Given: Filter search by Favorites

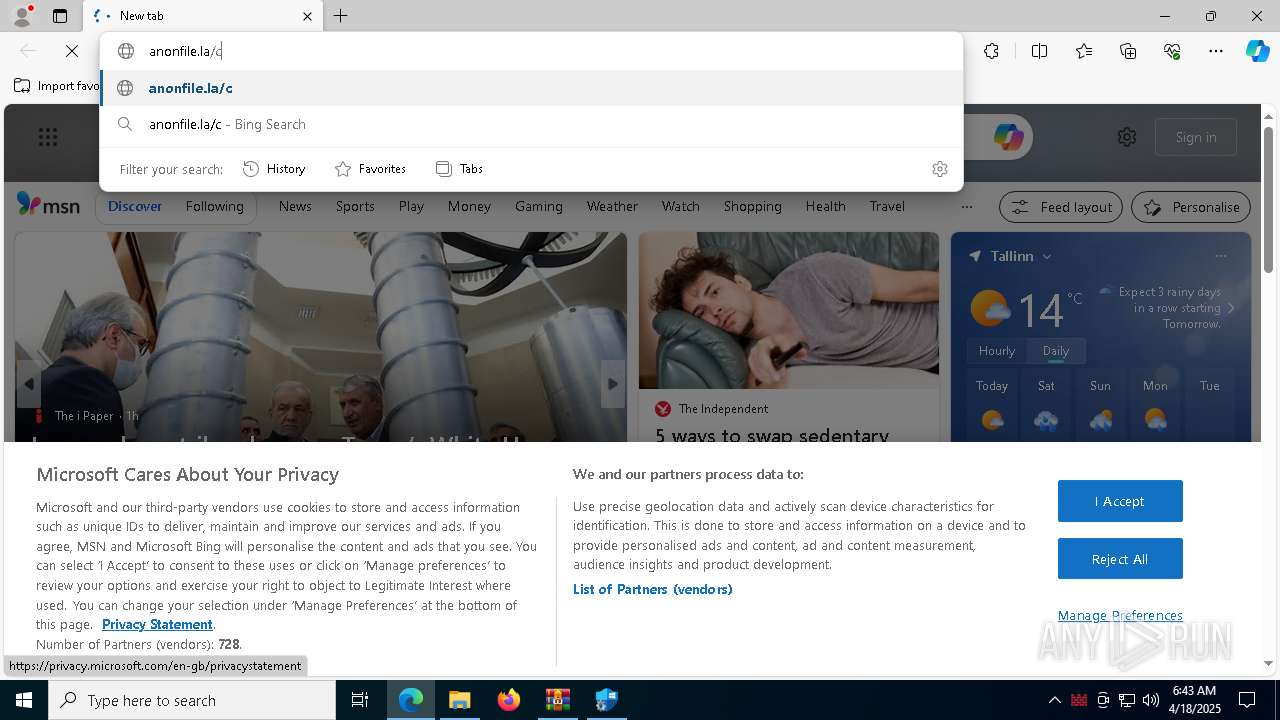Looking at the screenshot, I should click(370, 169).
